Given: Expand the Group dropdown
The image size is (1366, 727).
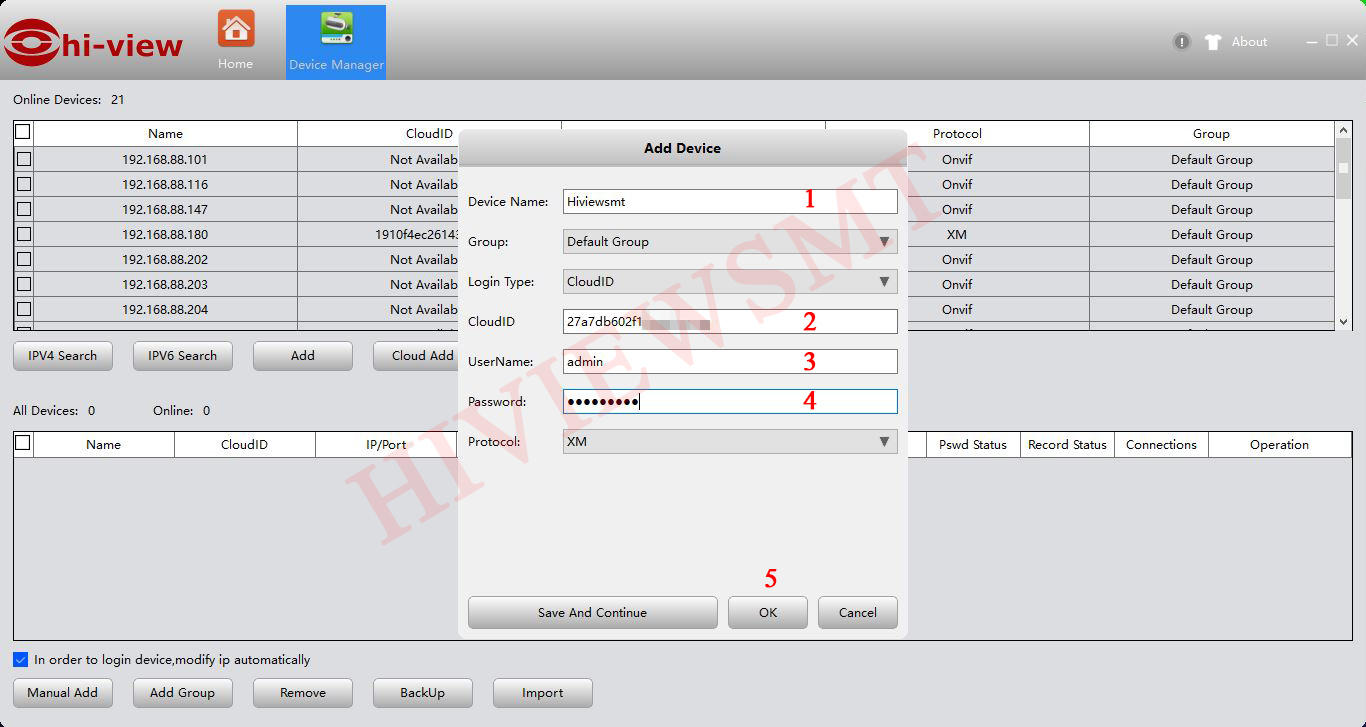Looking at the screenshot, I should tap(730, 242).
